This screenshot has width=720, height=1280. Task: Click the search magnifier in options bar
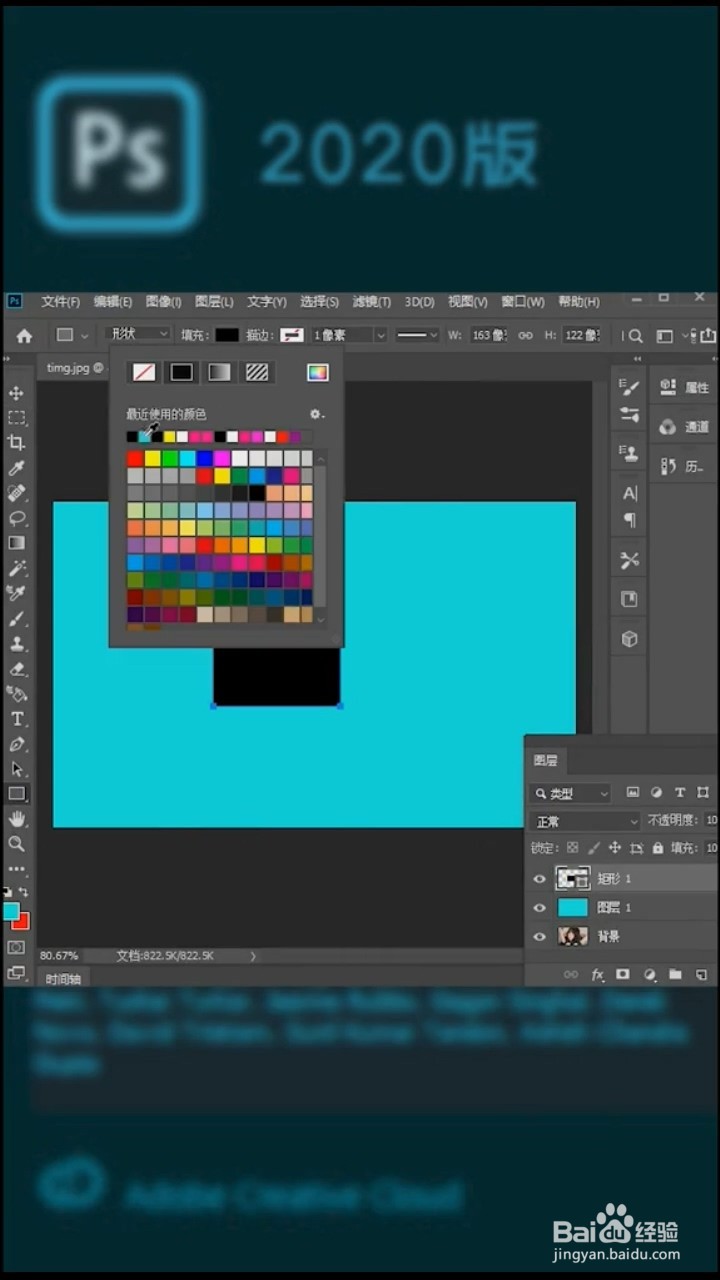[635, 336]
